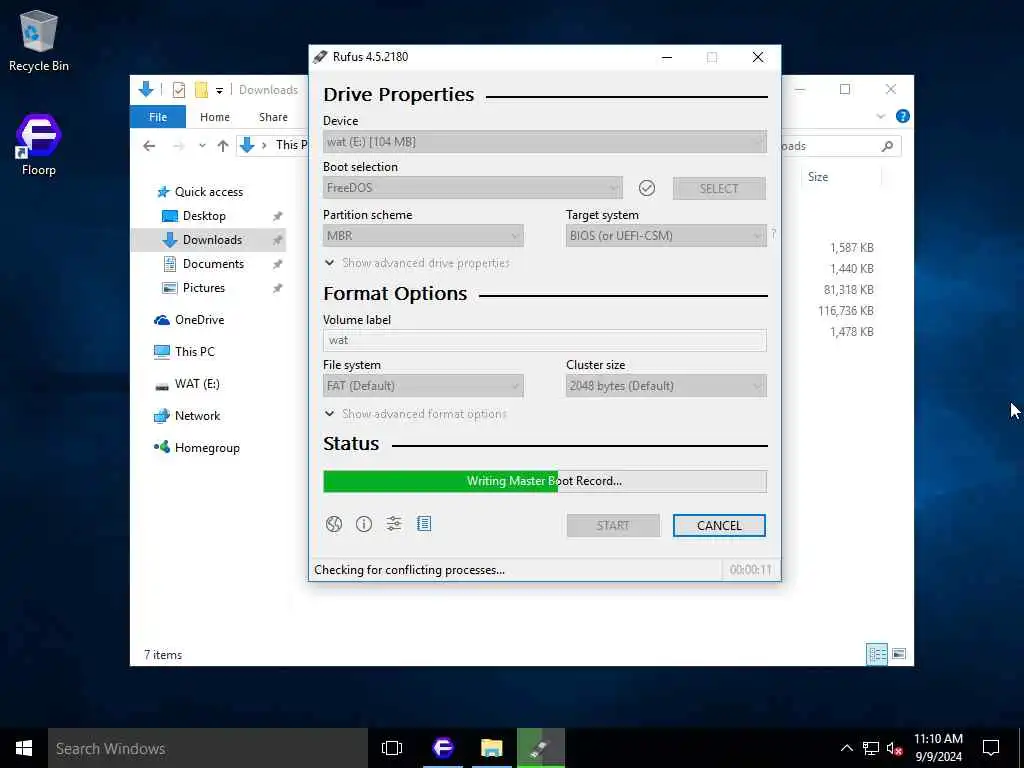Open Task View on taskbar
The image size is (1024, 768).
tap(392, 748)
